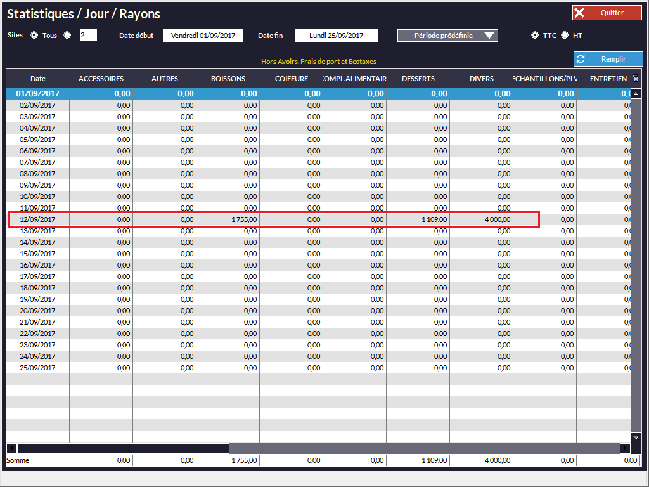649x487 pixels.
Task: Click the vertical scrollbar down arrow
Action: click(635, 437)
